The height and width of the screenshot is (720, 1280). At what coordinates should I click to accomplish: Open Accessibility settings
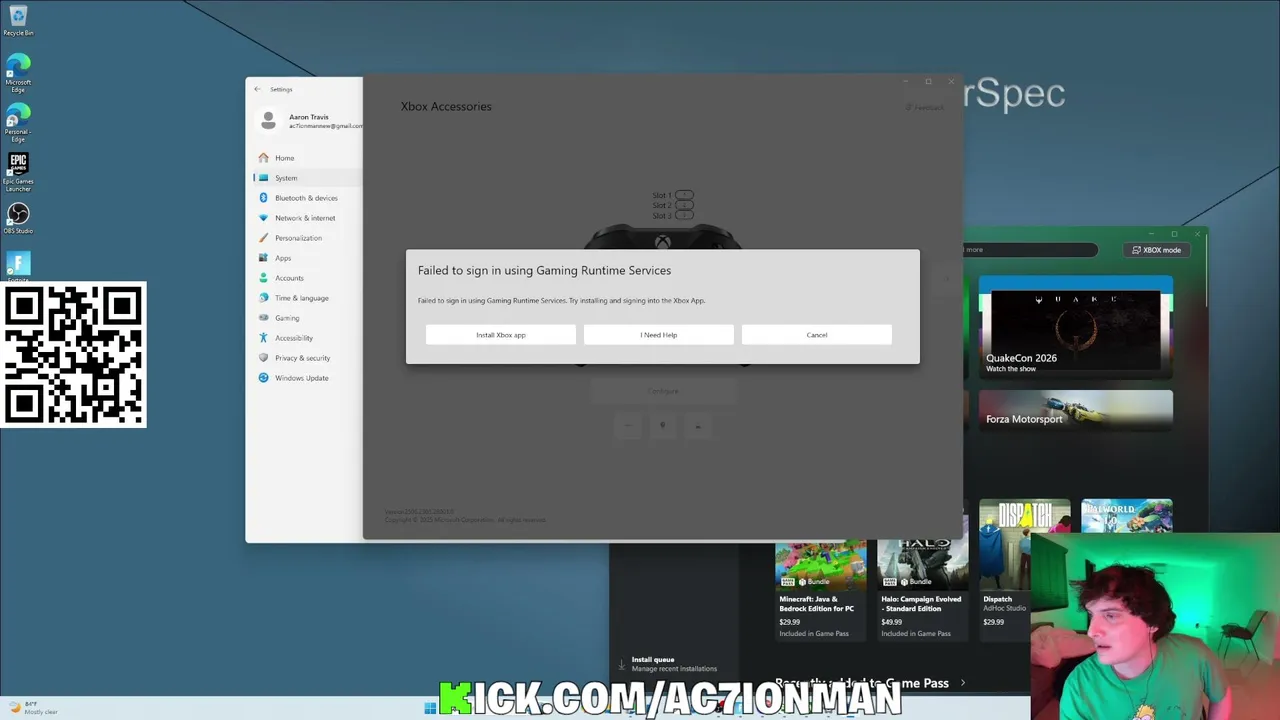pos(308,338)
